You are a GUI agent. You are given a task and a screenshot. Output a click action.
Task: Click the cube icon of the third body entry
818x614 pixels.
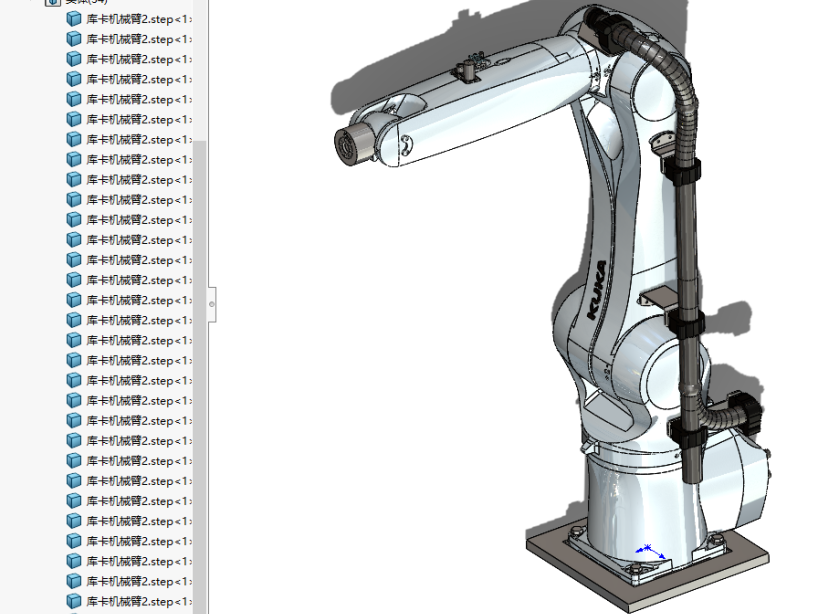74,59
